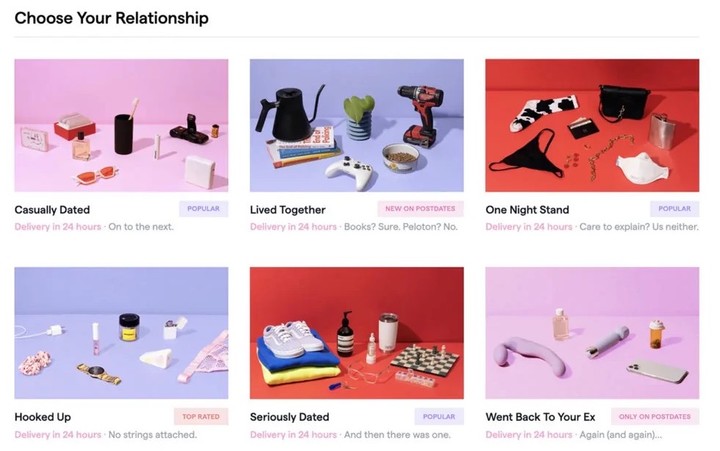
Task: Click the Hooked Up title
Action: tap(43, 417)
